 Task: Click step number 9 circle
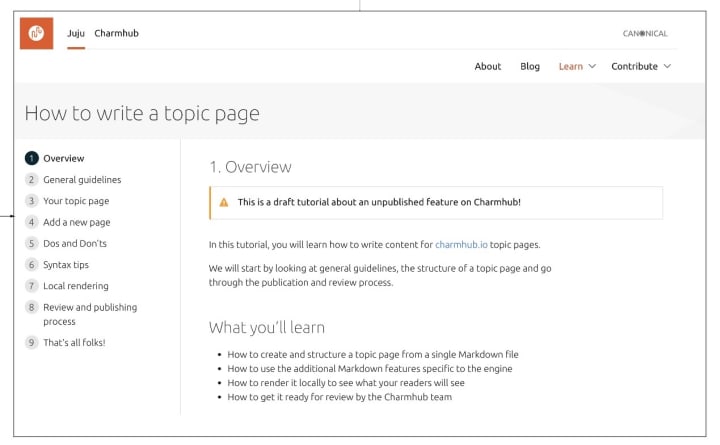pyautogui.click(x=31, y=342)
